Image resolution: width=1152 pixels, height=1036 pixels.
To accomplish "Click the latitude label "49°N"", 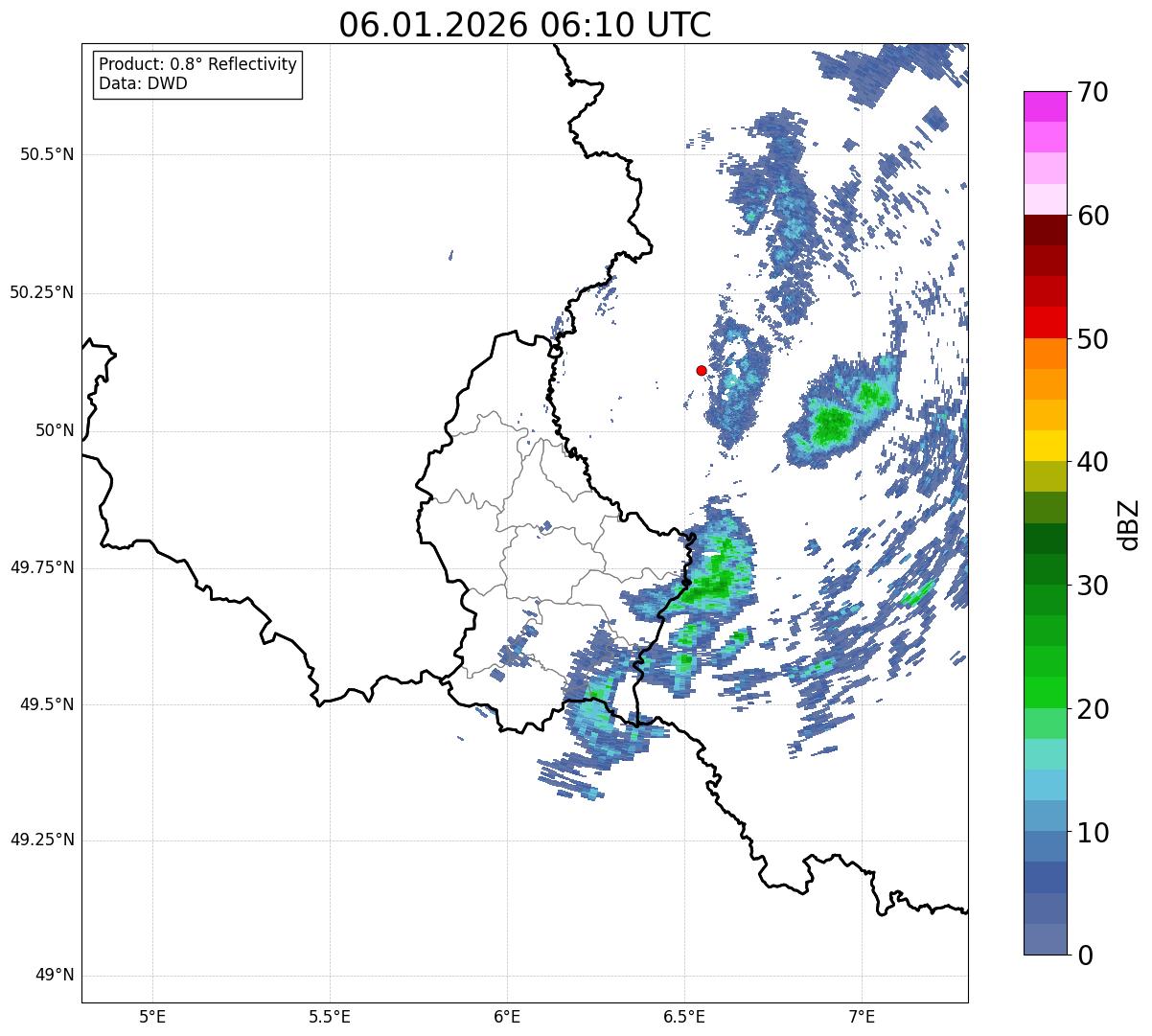I will coord(55,976).
